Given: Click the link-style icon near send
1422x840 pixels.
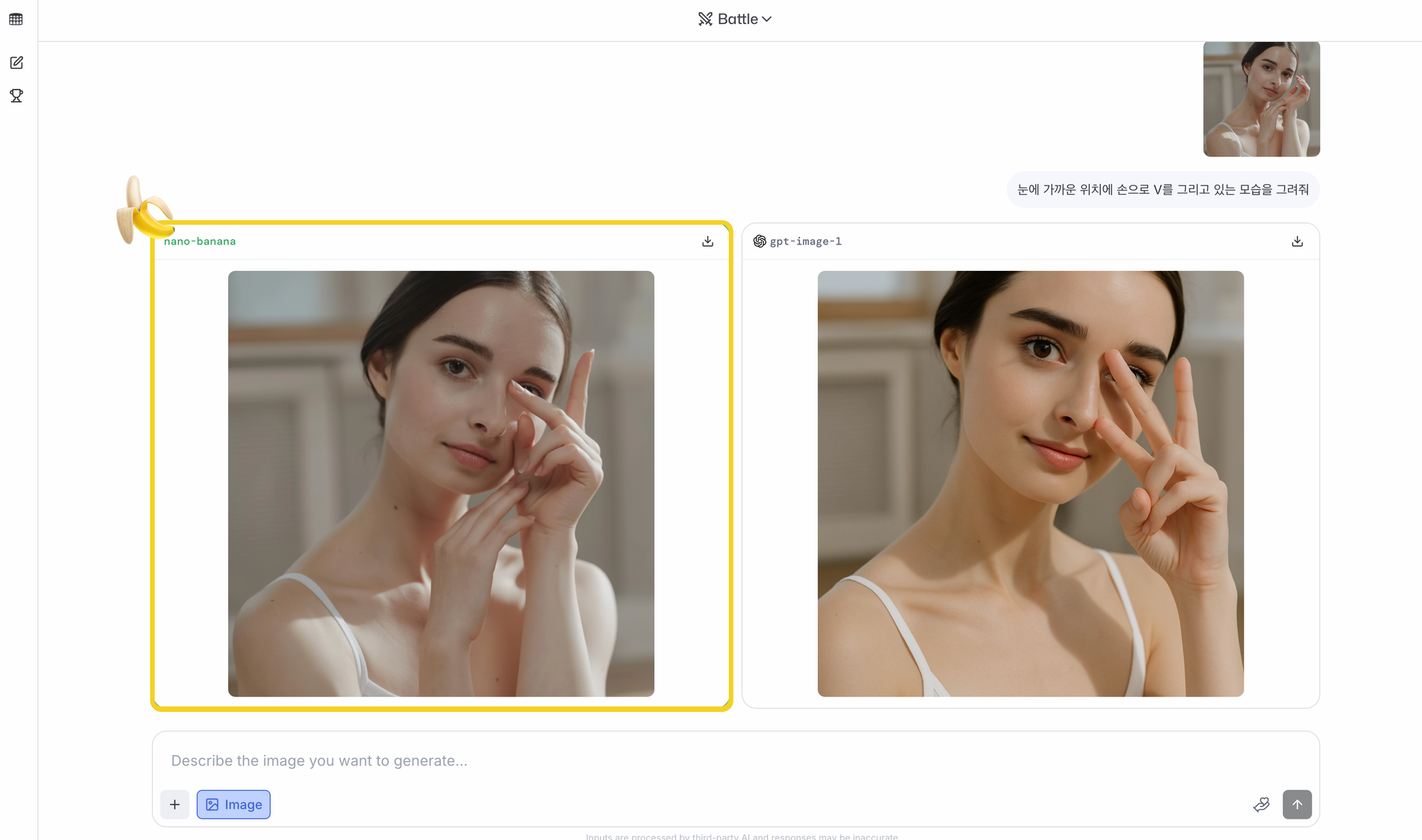Looking at the screenshot, I should point(1261,804).
